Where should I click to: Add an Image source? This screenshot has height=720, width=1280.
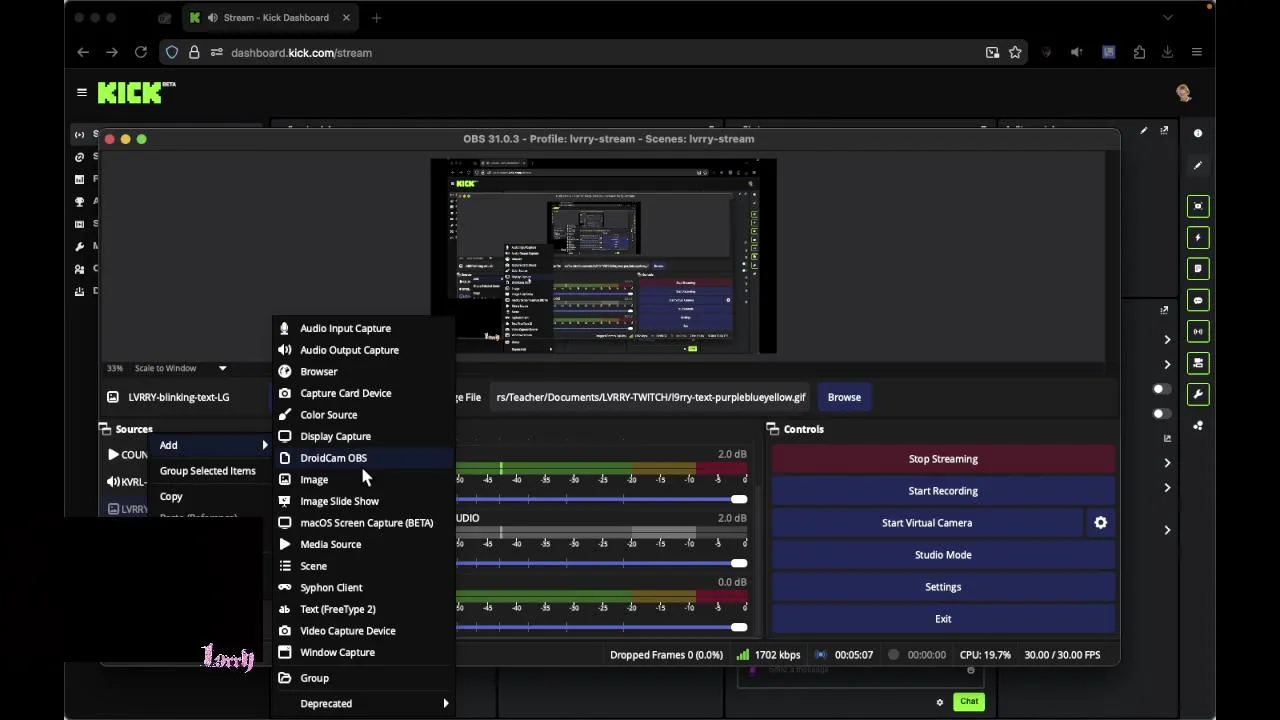click(362, 480)
